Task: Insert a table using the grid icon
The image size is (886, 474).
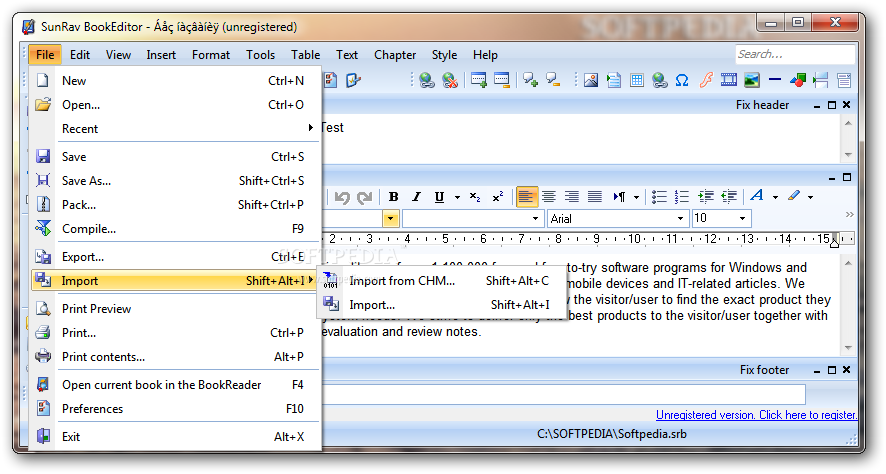Action: point(637,80)
